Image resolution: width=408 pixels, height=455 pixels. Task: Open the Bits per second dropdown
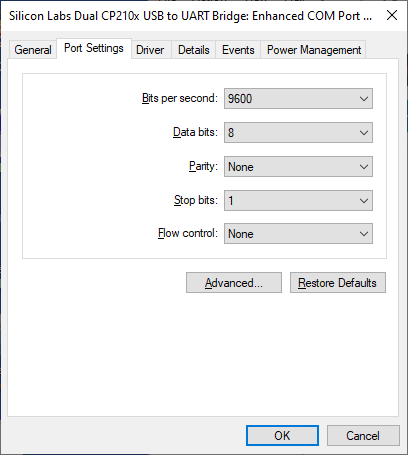pyautogui.click(x=298, y=99)
